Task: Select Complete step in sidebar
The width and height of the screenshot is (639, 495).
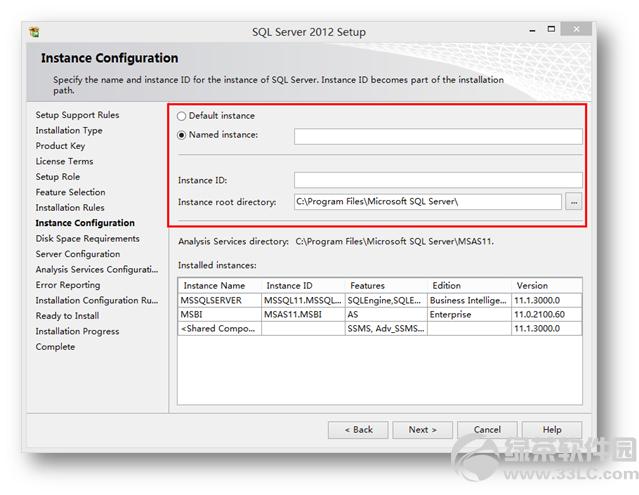Action: [x=55, y=347]
